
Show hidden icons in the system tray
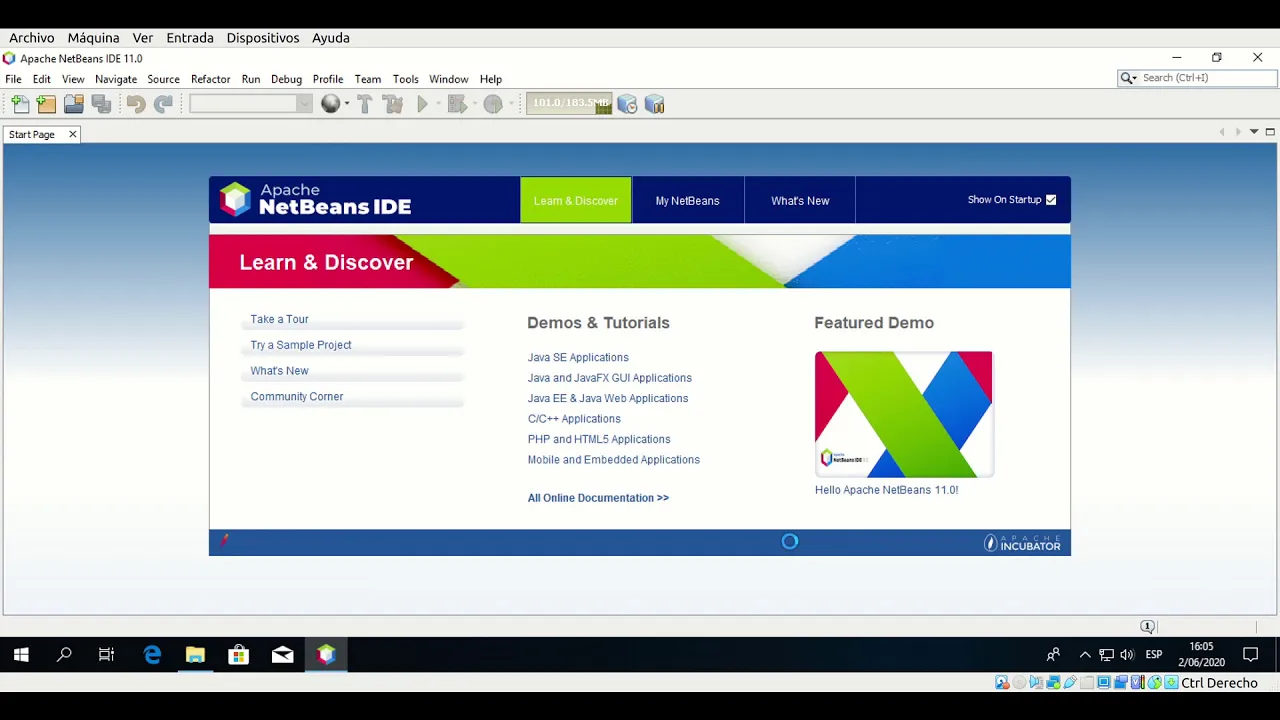(x=1085, y=655)
